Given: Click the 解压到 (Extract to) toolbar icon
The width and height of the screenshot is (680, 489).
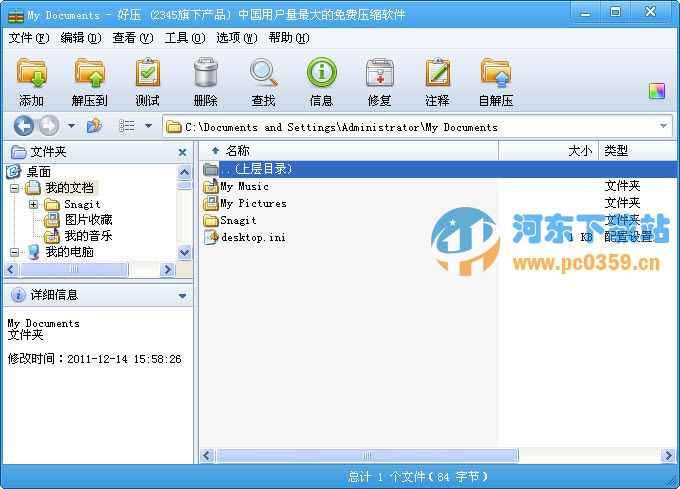Looking at the screenshot, I should pos(90,72).
